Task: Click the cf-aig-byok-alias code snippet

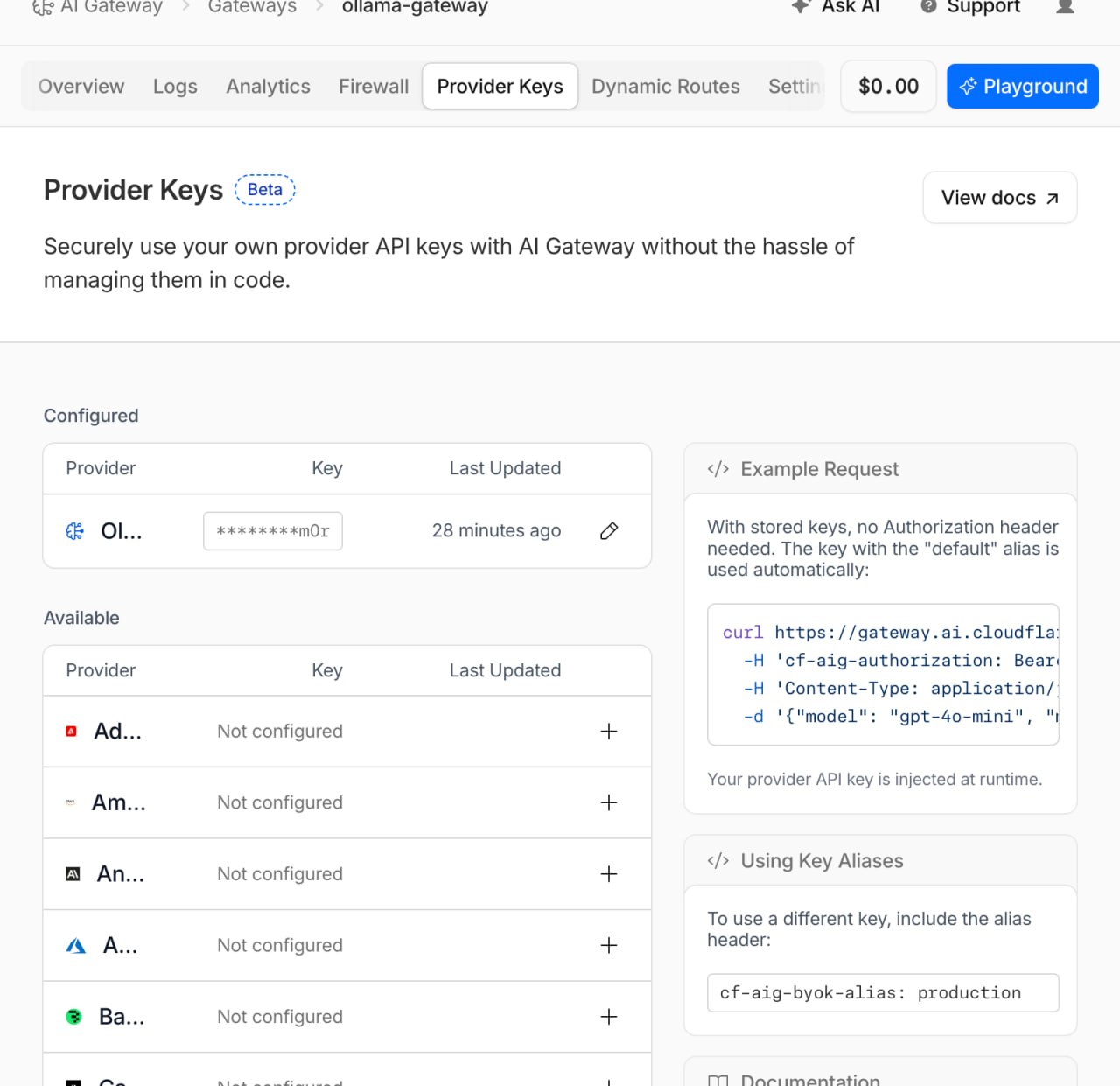Action: 883,993
